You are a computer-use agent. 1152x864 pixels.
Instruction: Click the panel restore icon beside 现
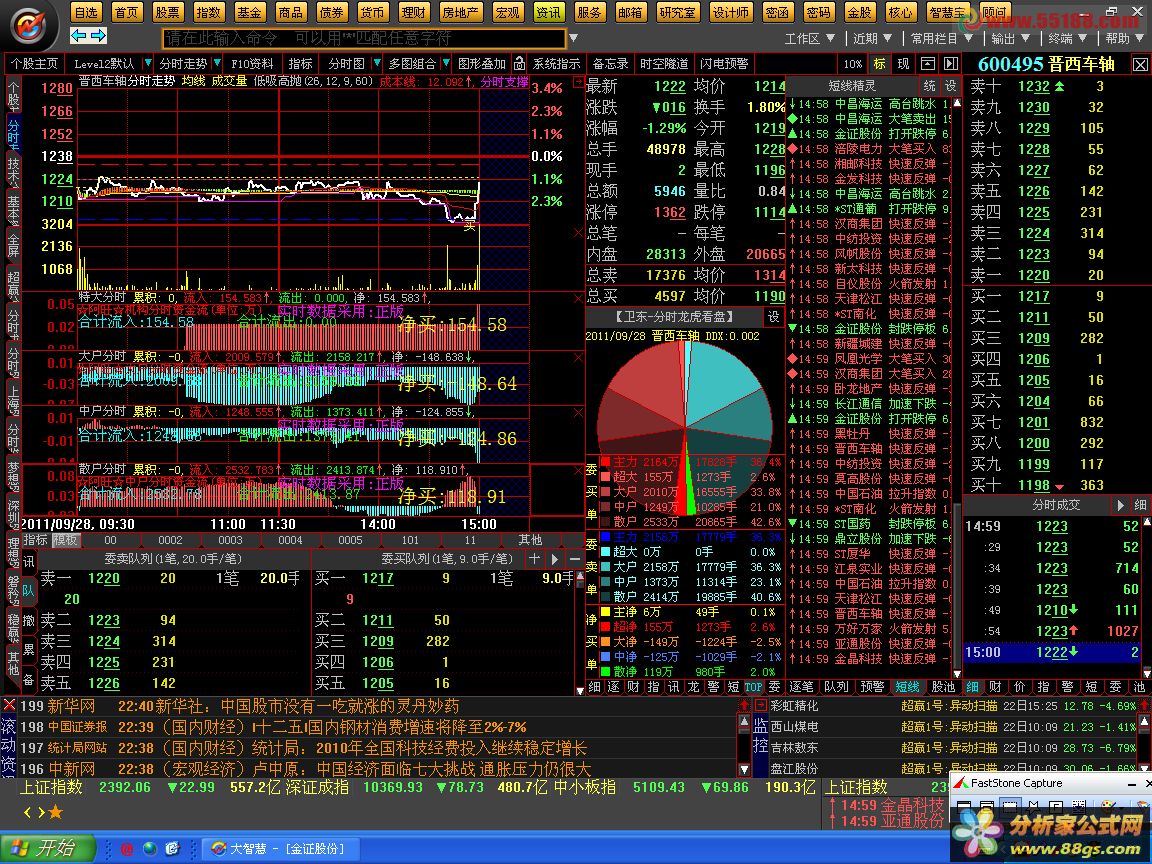tap(928, 64)
